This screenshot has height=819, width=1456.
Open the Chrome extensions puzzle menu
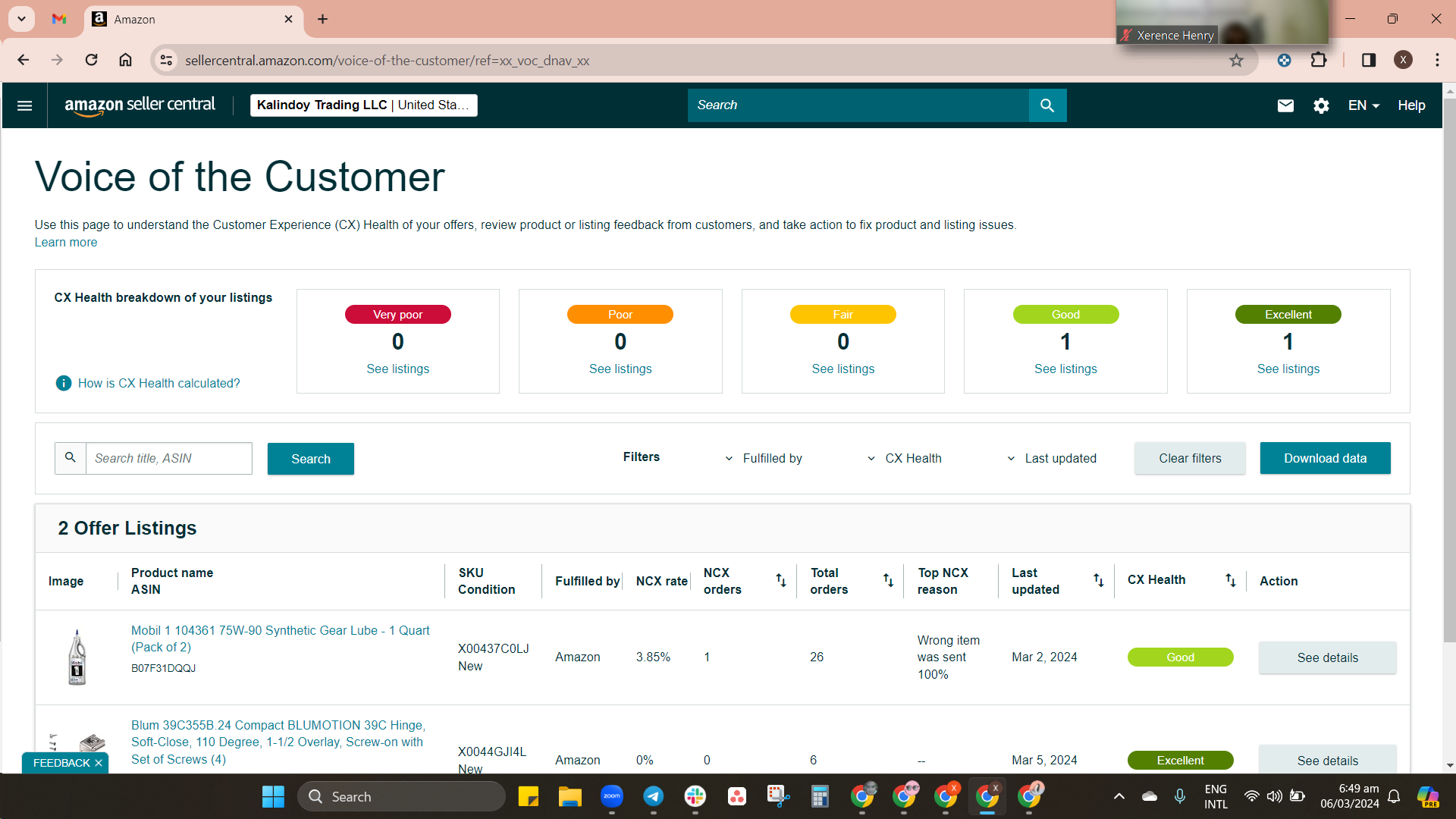coord(1319,60)
